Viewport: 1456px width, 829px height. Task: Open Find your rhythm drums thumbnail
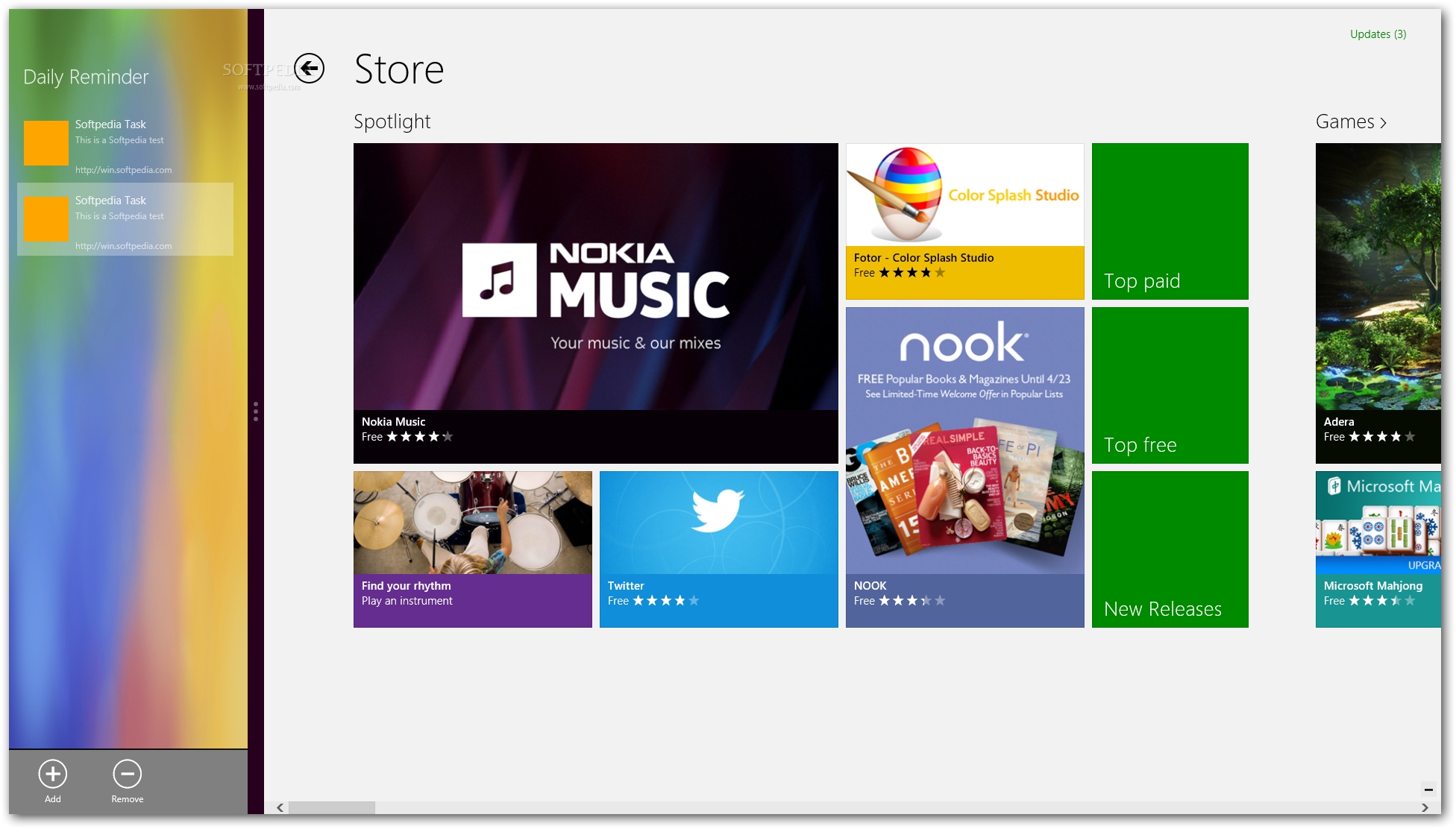[x=473, y=523]
